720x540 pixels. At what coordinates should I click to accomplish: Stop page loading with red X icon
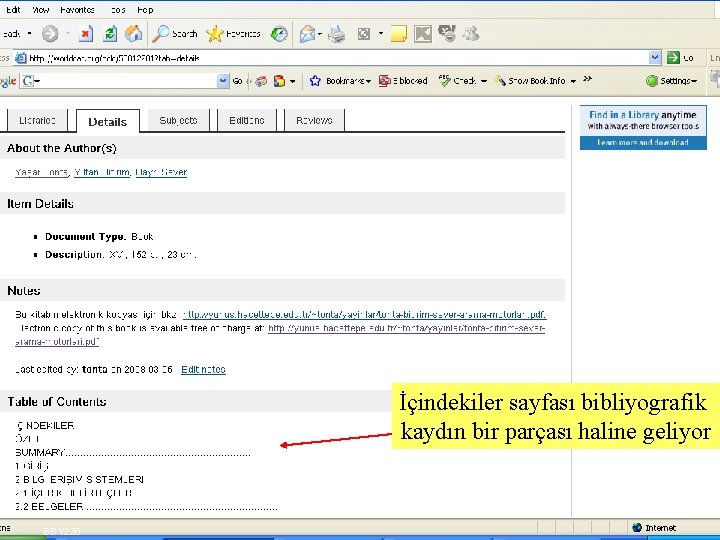tap(85, 34)
